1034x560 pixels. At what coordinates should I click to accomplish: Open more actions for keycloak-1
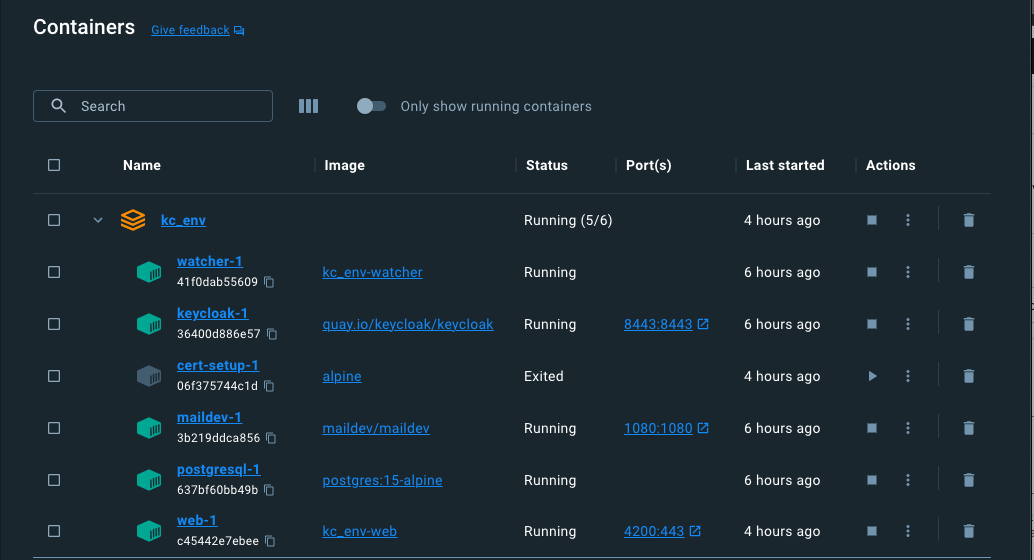908,325
